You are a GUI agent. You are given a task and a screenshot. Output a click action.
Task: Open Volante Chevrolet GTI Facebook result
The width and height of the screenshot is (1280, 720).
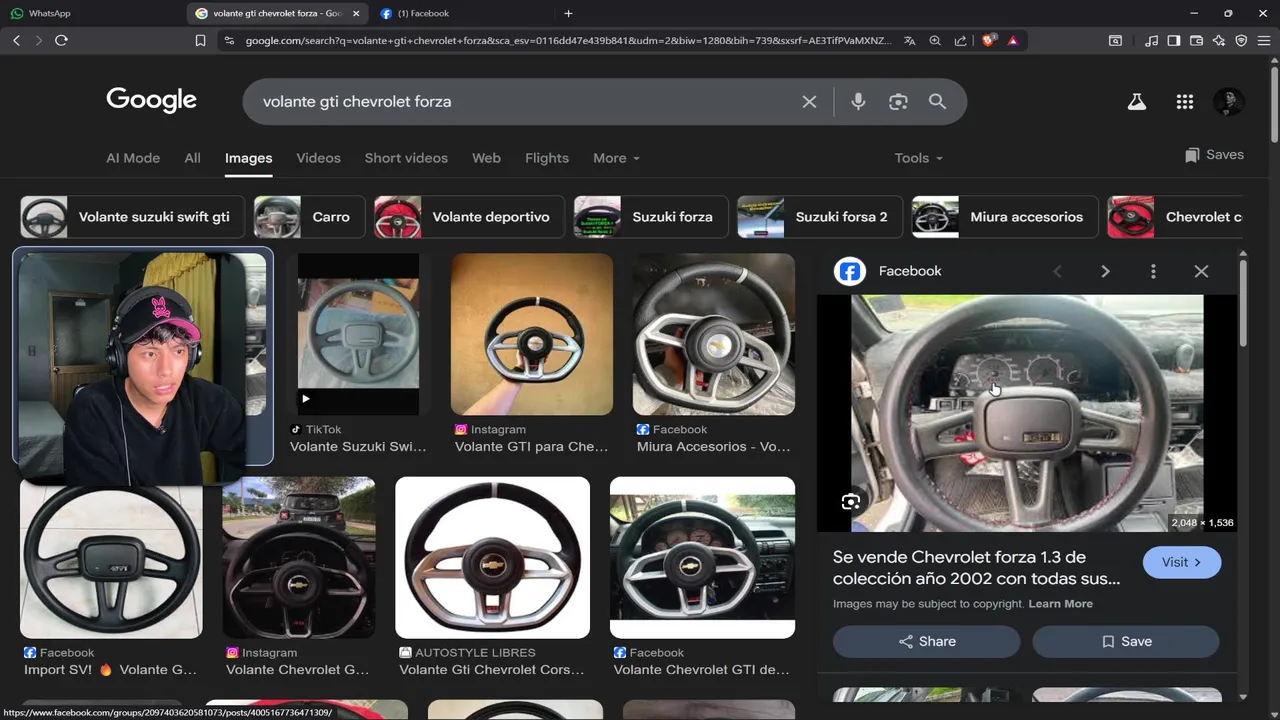click(x=702, y=557)
